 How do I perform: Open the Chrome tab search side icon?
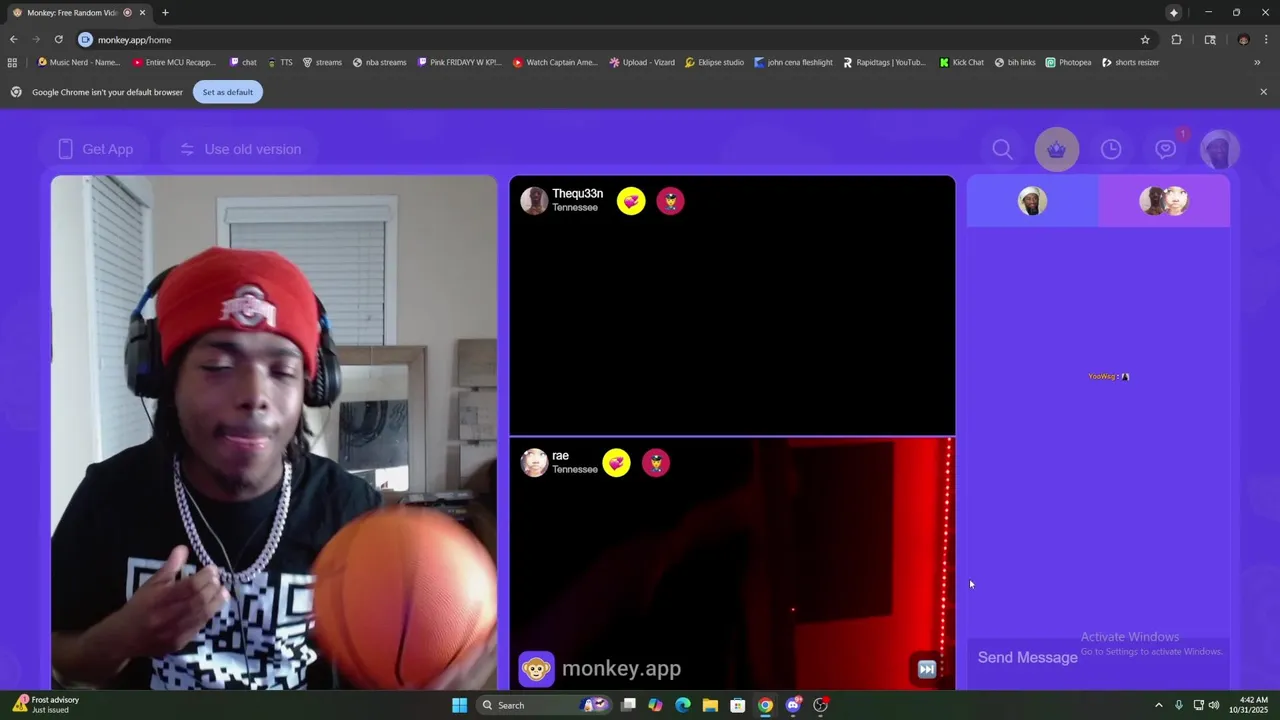(1210, 39)
